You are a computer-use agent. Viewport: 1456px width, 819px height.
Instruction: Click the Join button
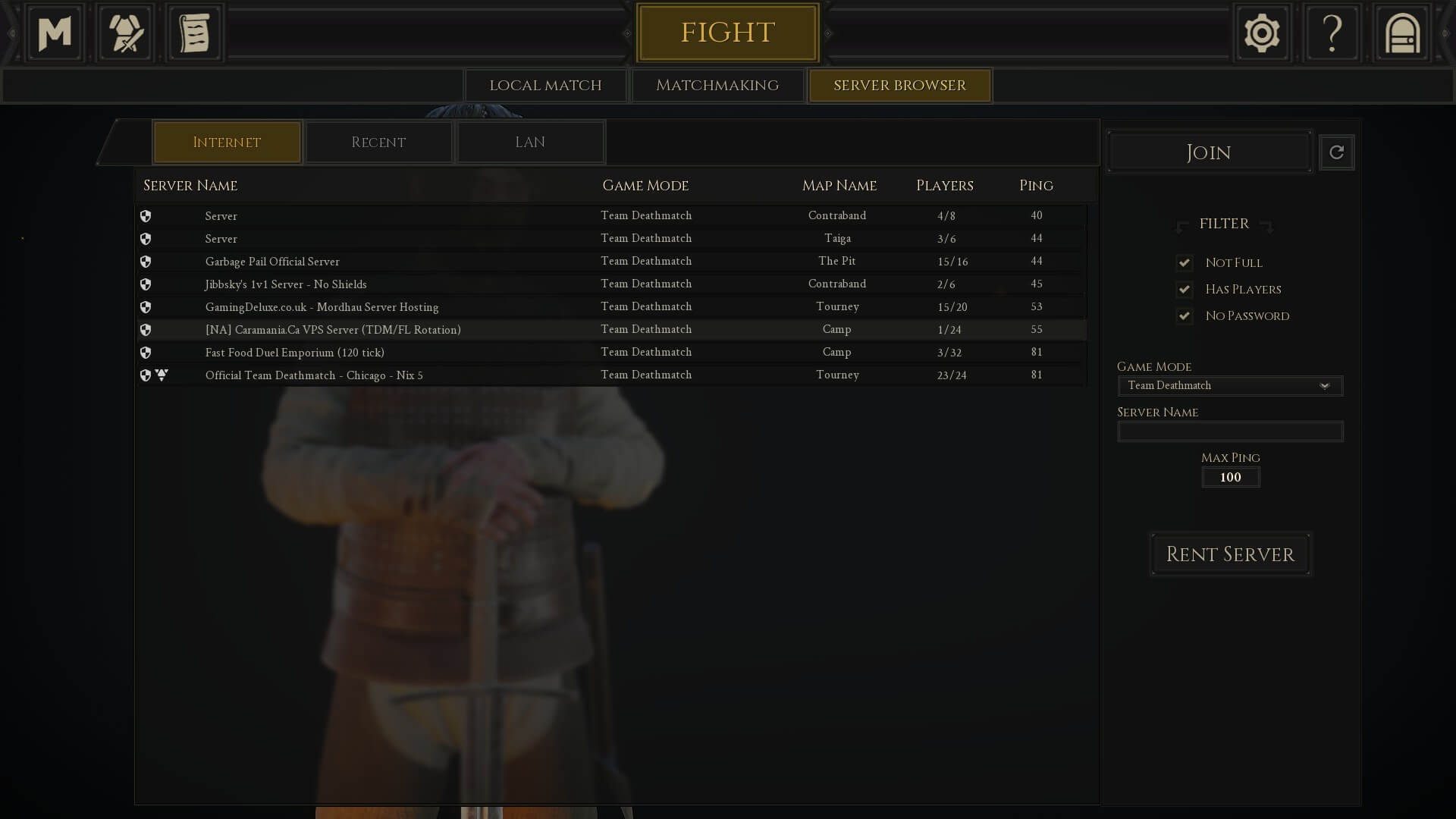pos(1209,152)
